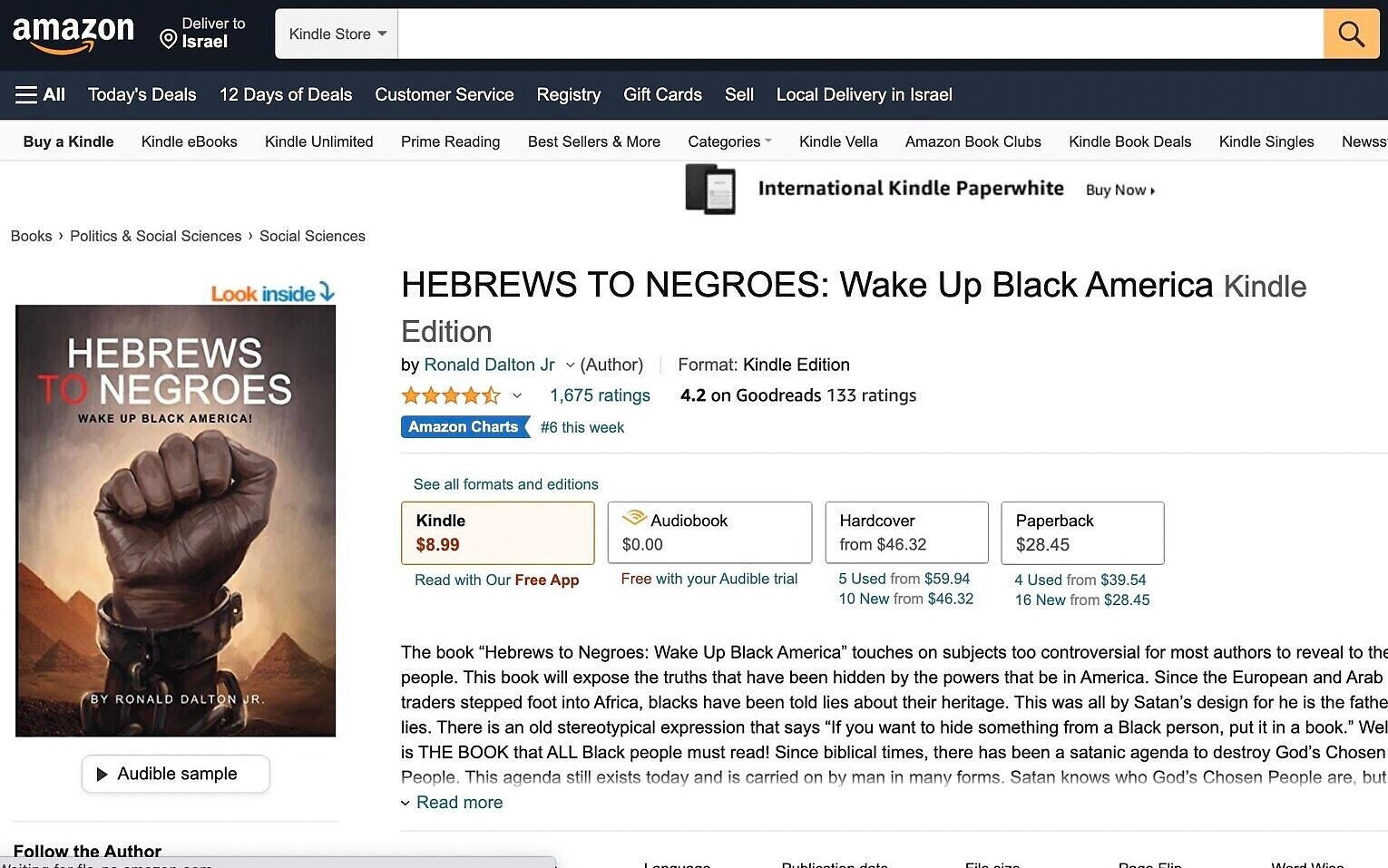This screenshot has width=1388, height=868.
Task: Open the All hamburger menu
Action: (41, 94)
